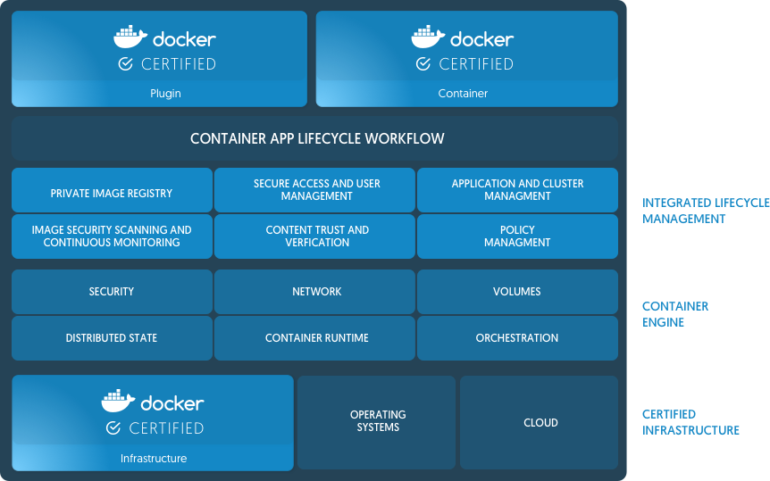
Task: Select the Network engine block
Action: [x=314, y=291]
